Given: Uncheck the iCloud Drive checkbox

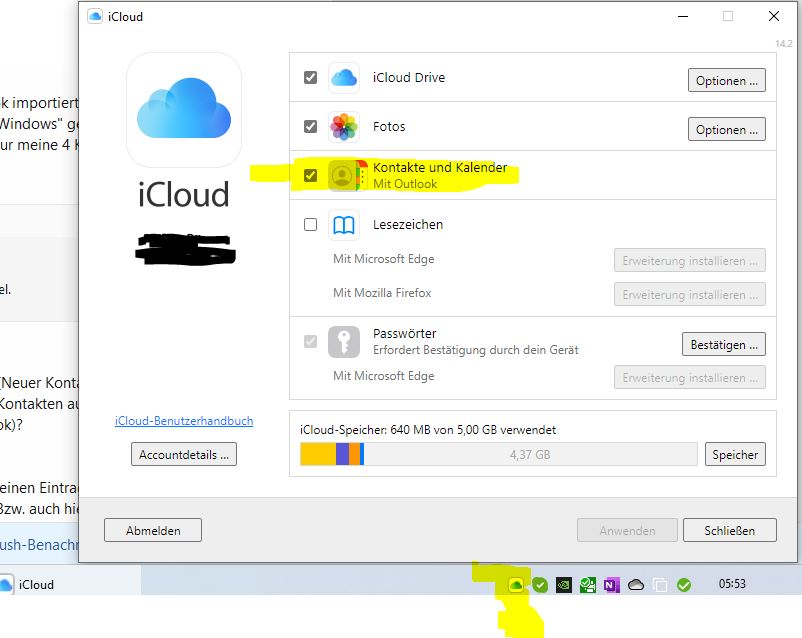Looking at the screenshot, I should (x=310, y=77).
